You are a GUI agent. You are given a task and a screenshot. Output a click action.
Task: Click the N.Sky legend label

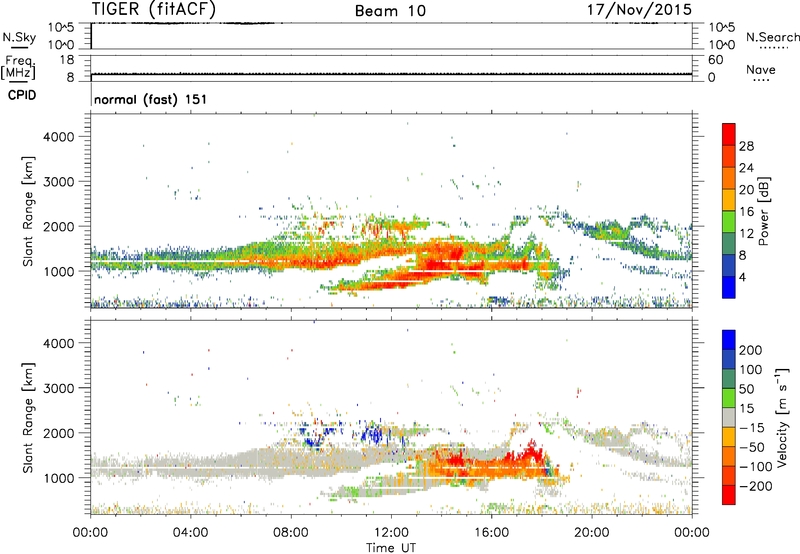click(19, 37)
